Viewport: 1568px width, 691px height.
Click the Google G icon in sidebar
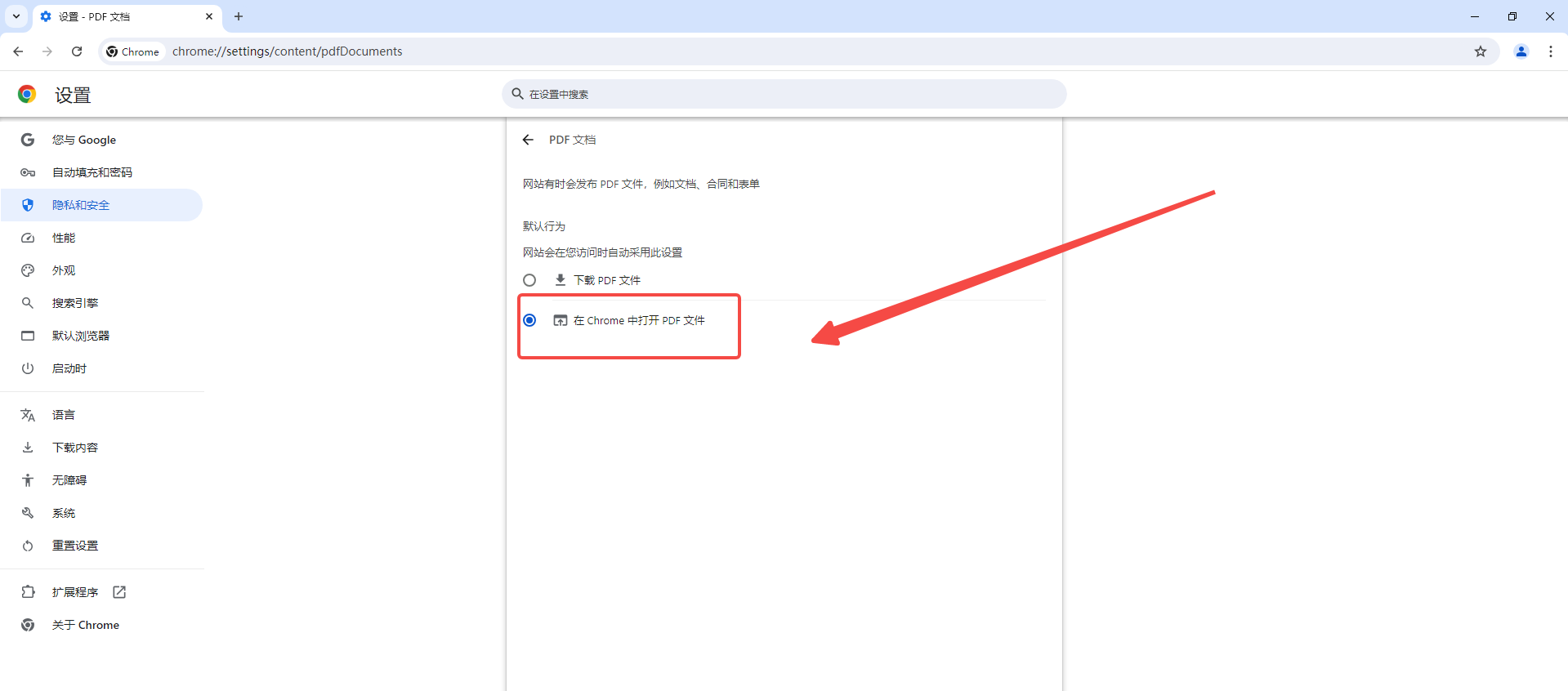[28, 140]
